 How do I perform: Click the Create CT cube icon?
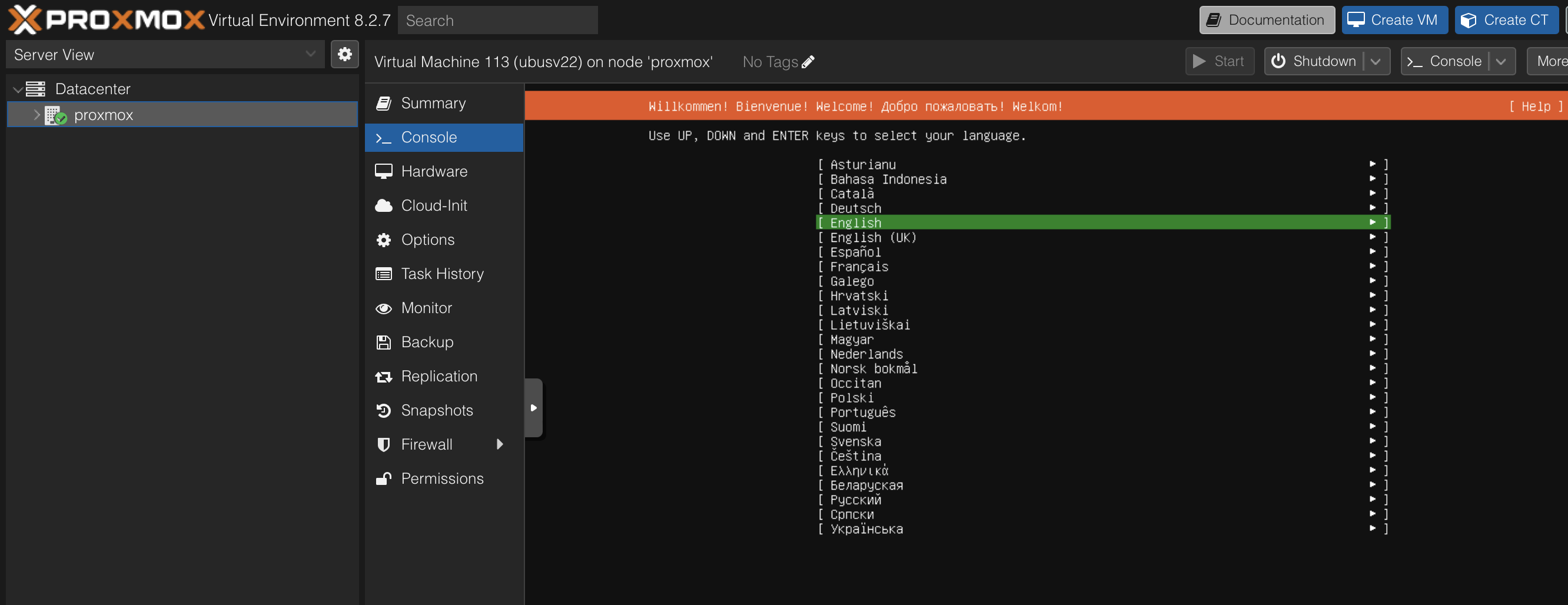point(1468,20)
